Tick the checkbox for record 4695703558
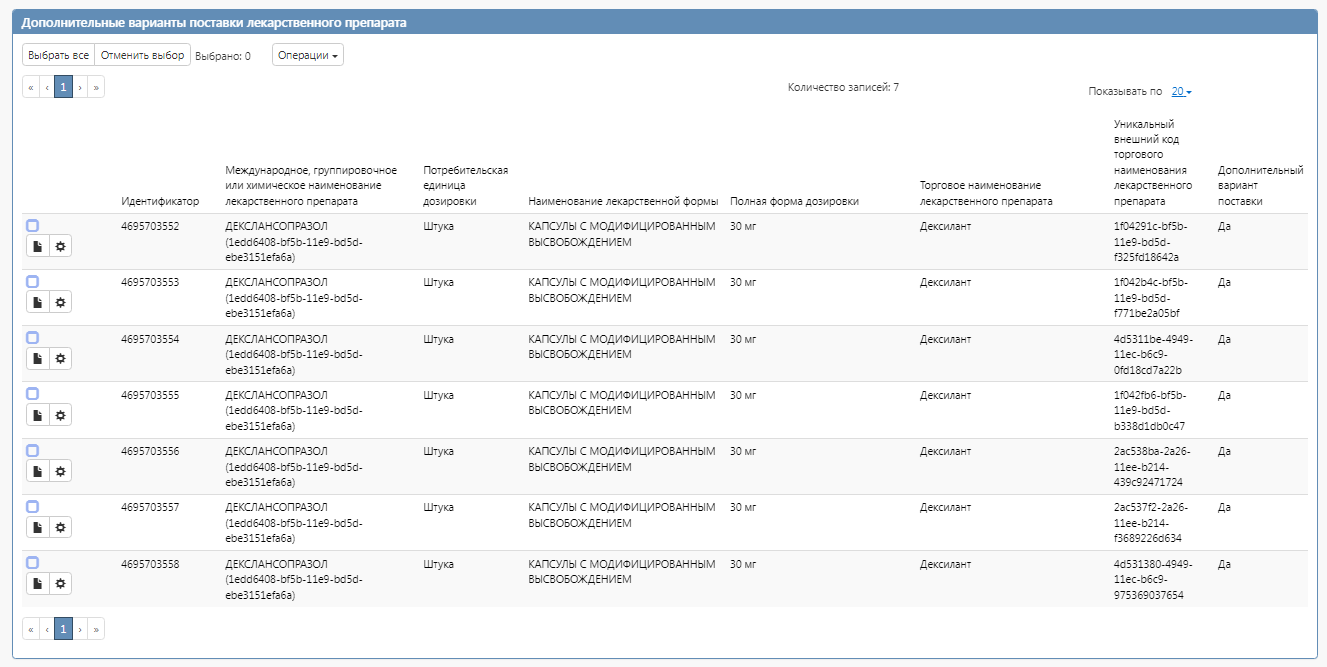Viewport: 1327px width, 667px height. click(x=32, y=563)
